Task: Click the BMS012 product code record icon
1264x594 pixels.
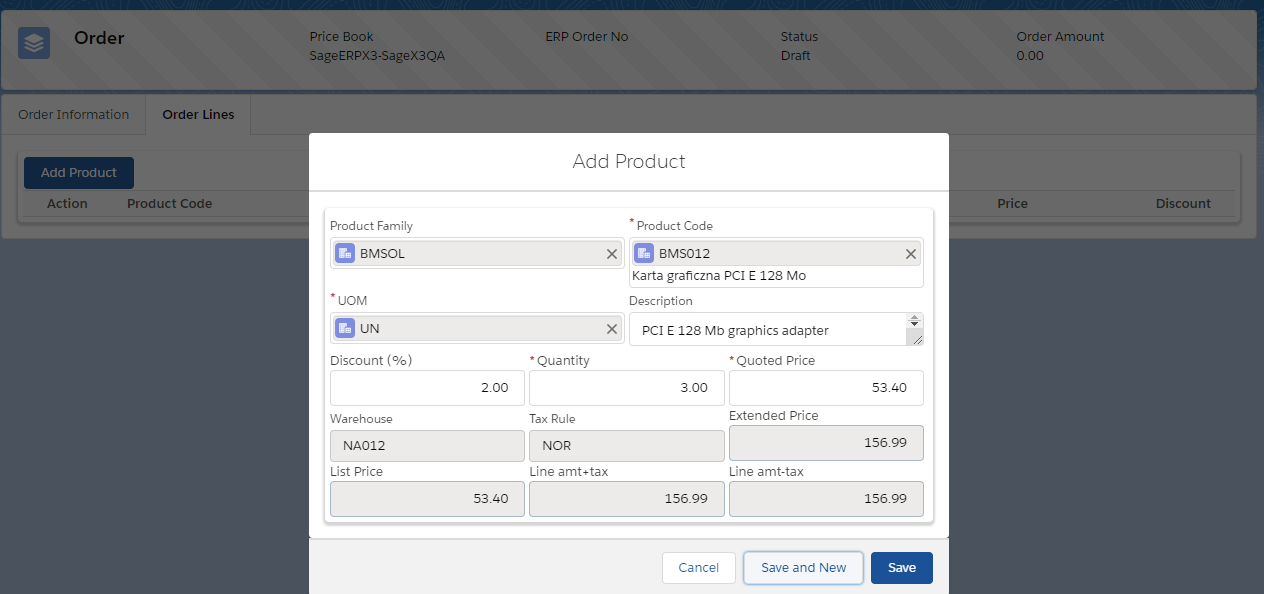Action: (643, 254)
